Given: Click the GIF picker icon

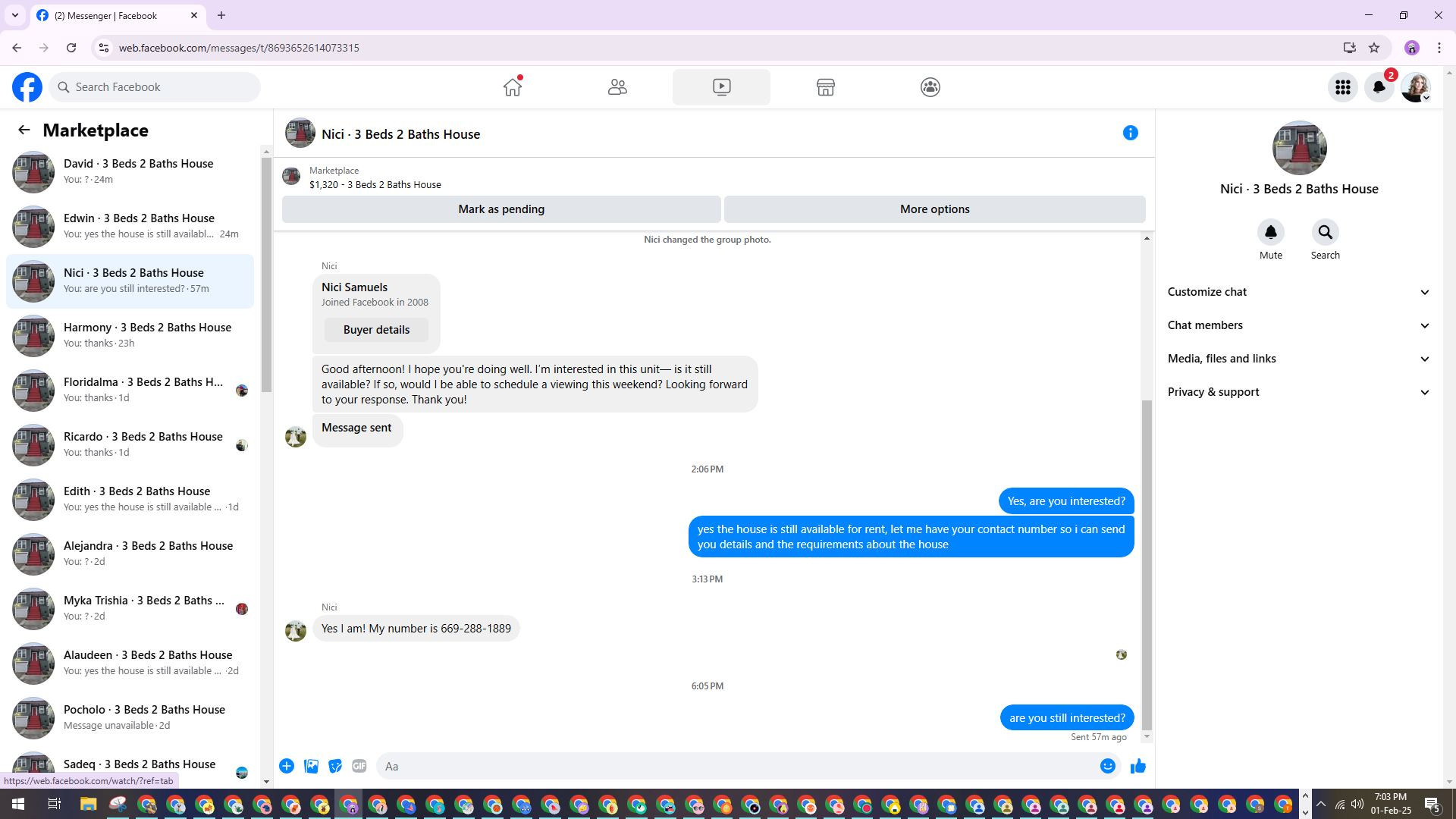Looking at the screenshot, I should pyautogui.click(x=359, y=767).
